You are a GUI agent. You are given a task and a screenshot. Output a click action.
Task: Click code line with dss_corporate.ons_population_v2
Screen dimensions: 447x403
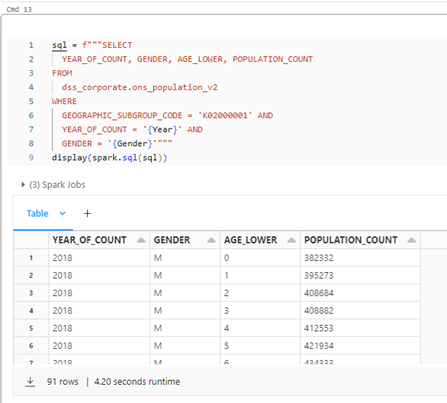(x=139, y=87)
